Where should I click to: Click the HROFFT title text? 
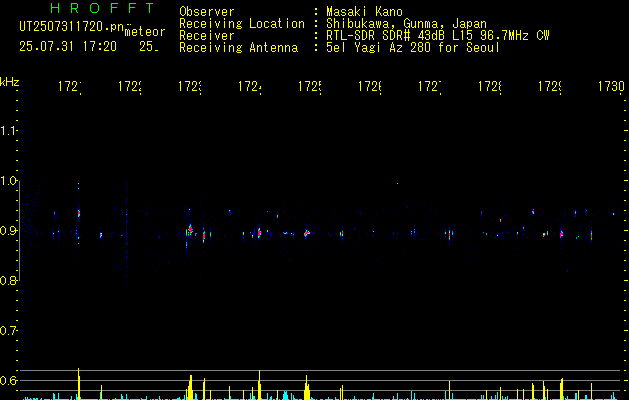102,8
